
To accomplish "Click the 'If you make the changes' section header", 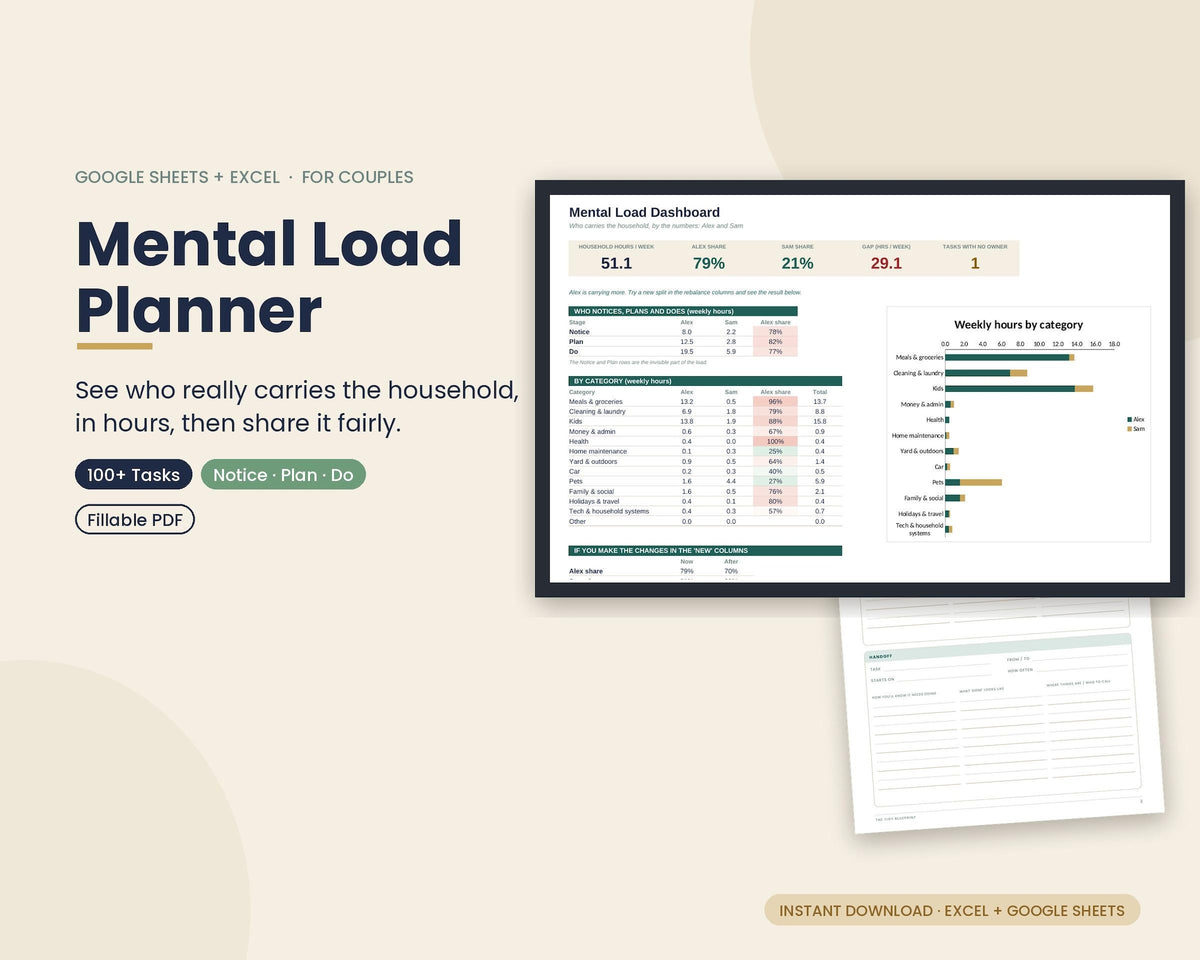I will click(x=705, y=550).
